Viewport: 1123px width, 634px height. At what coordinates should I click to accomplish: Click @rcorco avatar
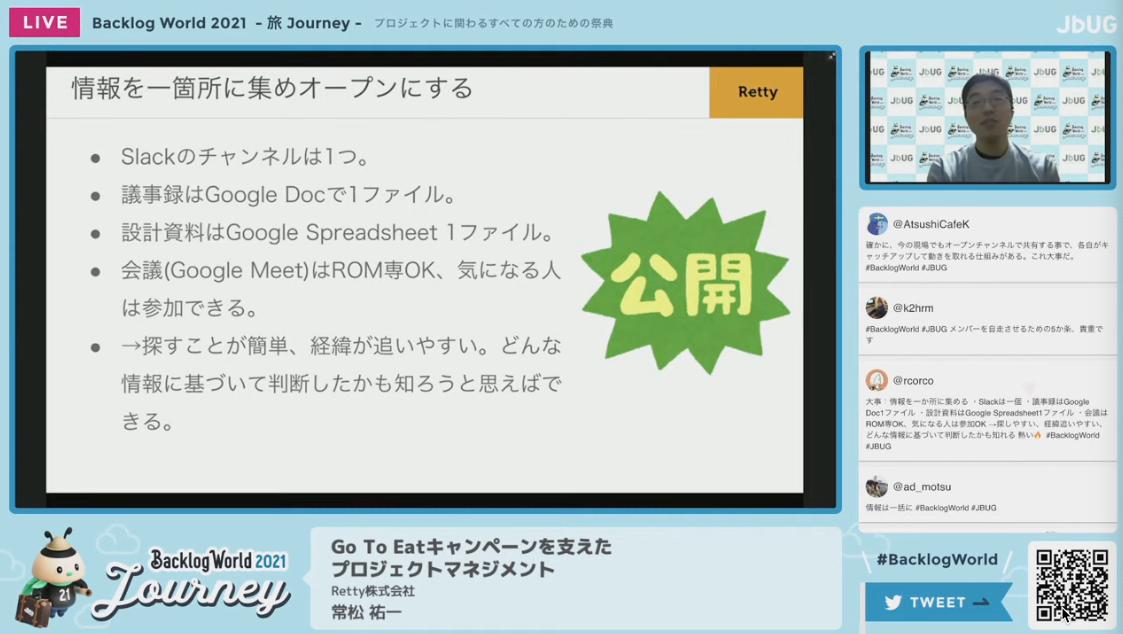(877, 380)
